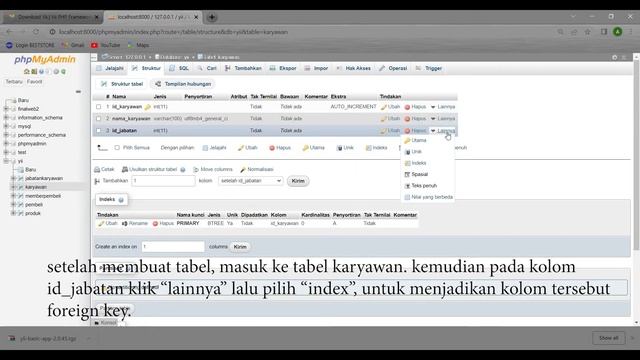
Task: Click Hapus for the PRIMARY index
Action: pos(163,224)
